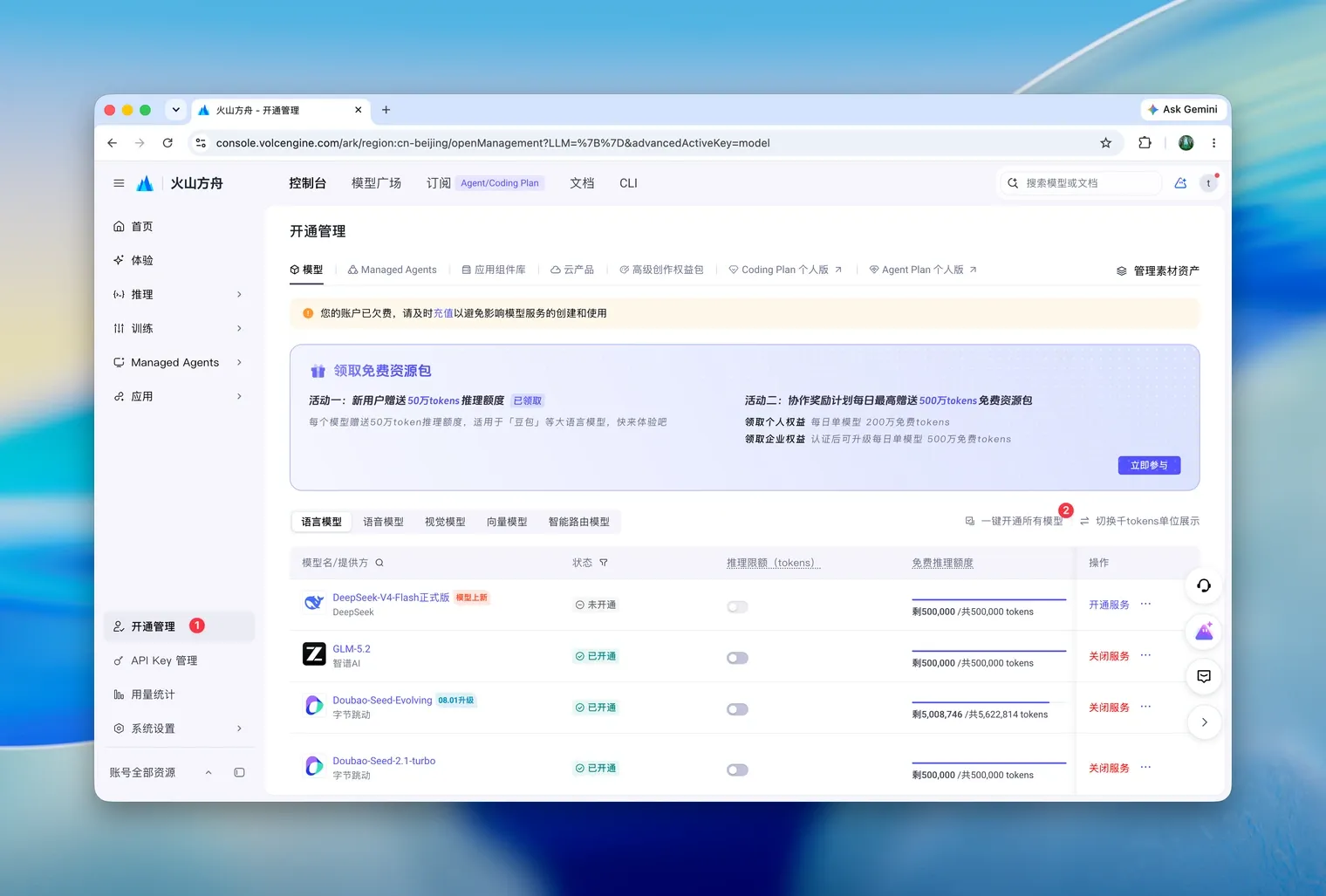This screenshot has width=1326, height=896.
Task: Open 账号全部资源 resource selector
Action: pyautogui.click(x=161, y=772)
